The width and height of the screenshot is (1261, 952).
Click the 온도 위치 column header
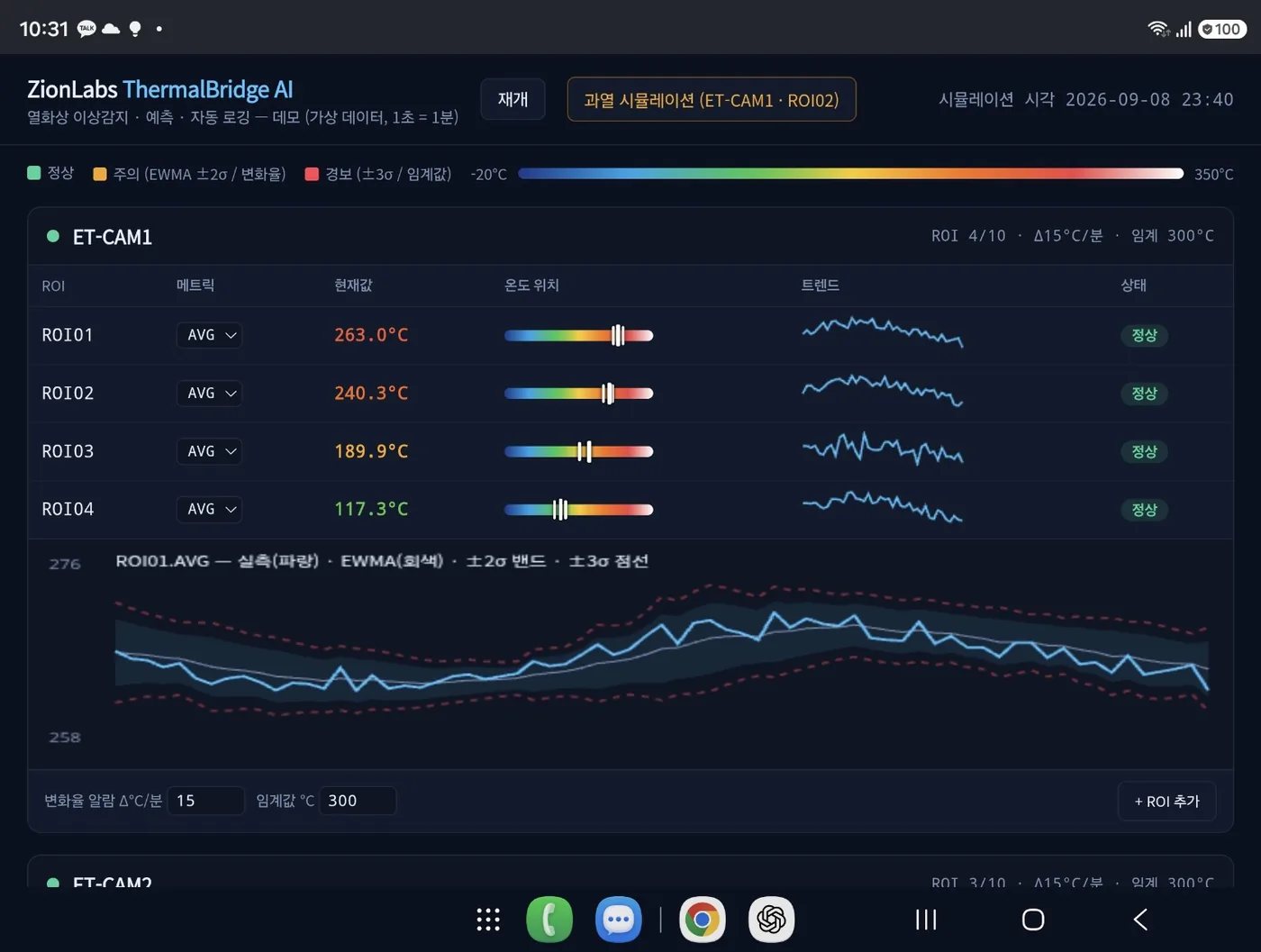point(531,286)
